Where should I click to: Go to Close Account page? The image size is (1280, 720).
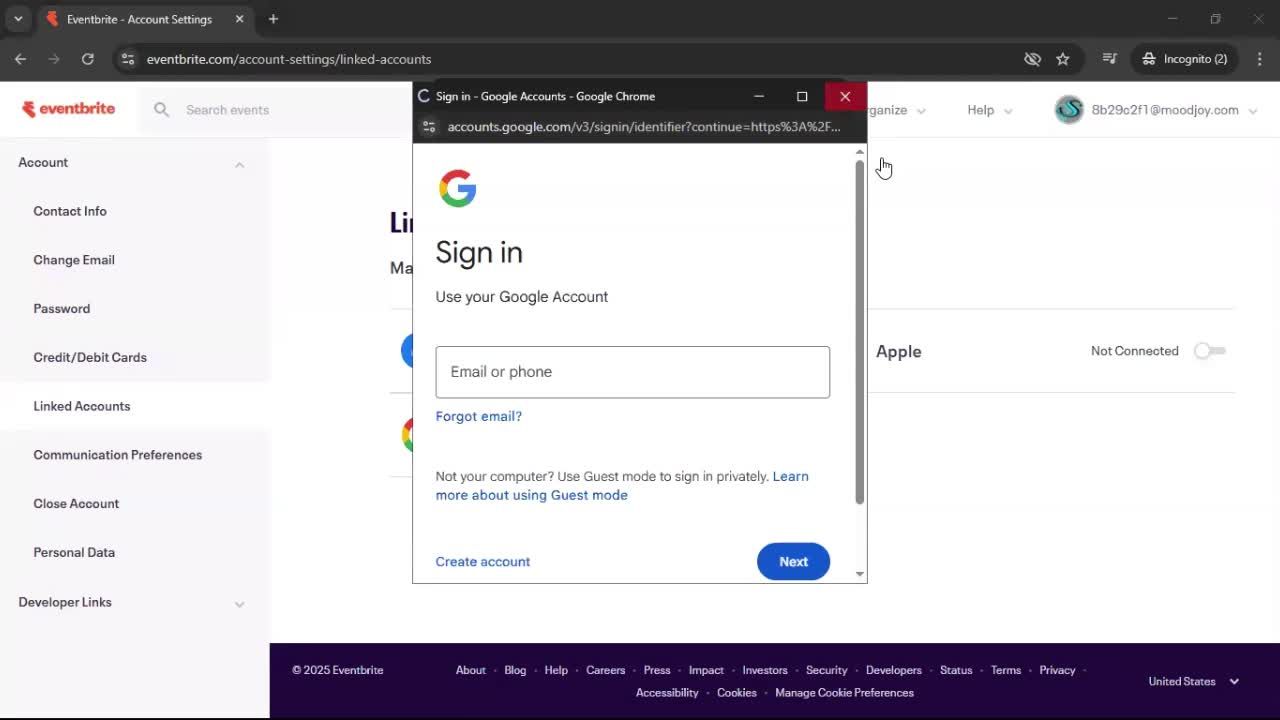(76, 503)
